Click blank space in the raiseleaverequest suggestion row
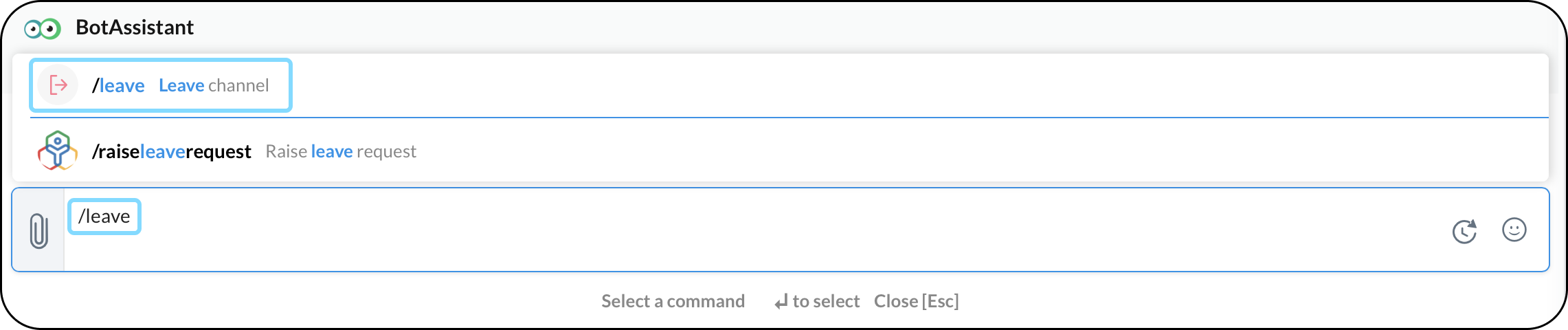 coord(962,151)
